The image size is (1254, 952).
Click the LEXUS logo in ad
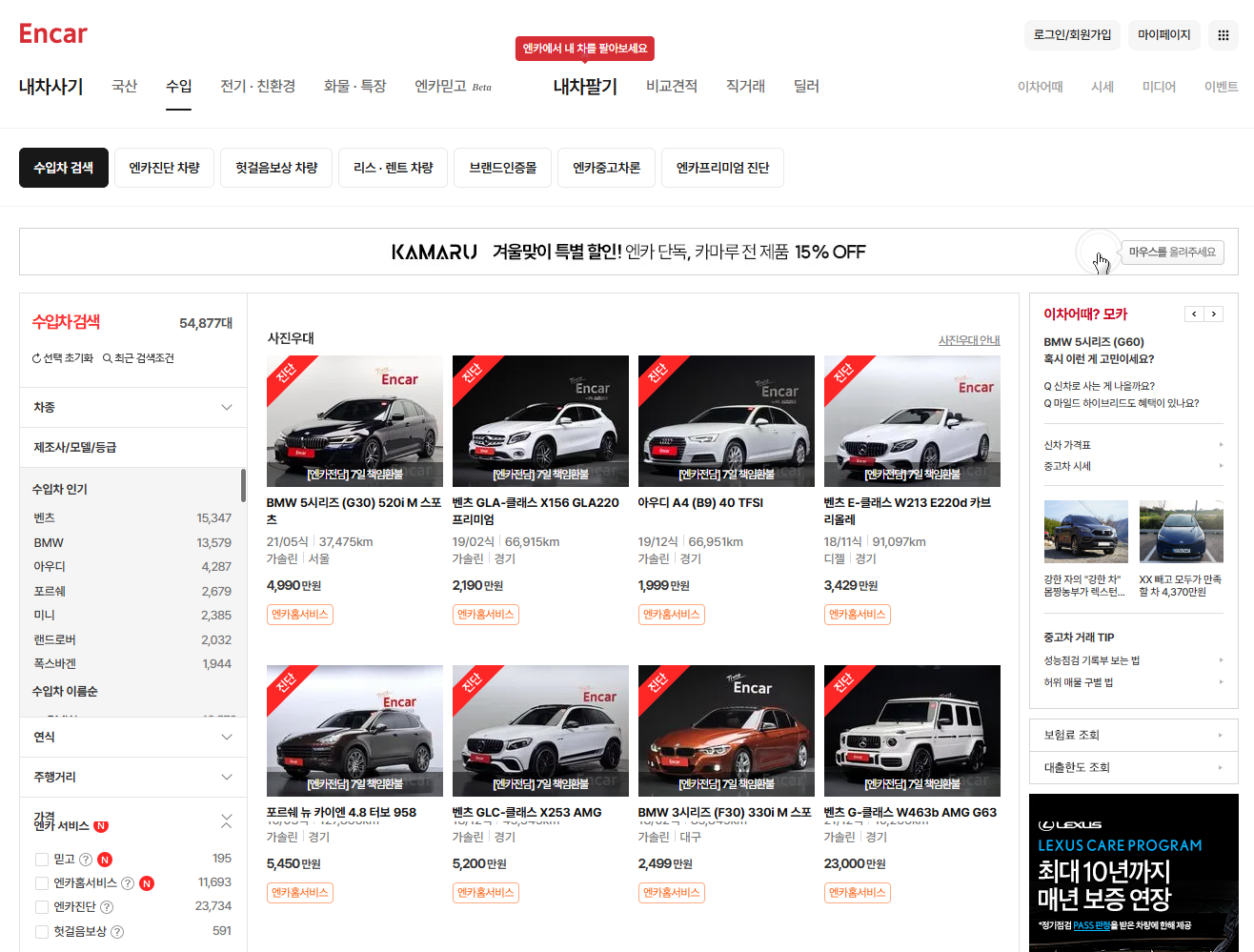click(1070, 825)
